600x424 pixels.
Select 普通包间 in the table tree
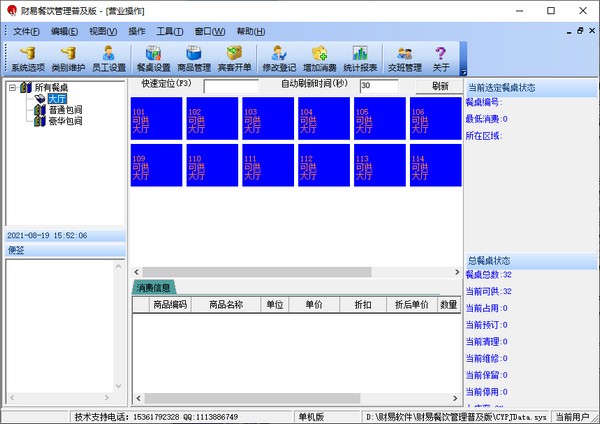pos(65,109)
